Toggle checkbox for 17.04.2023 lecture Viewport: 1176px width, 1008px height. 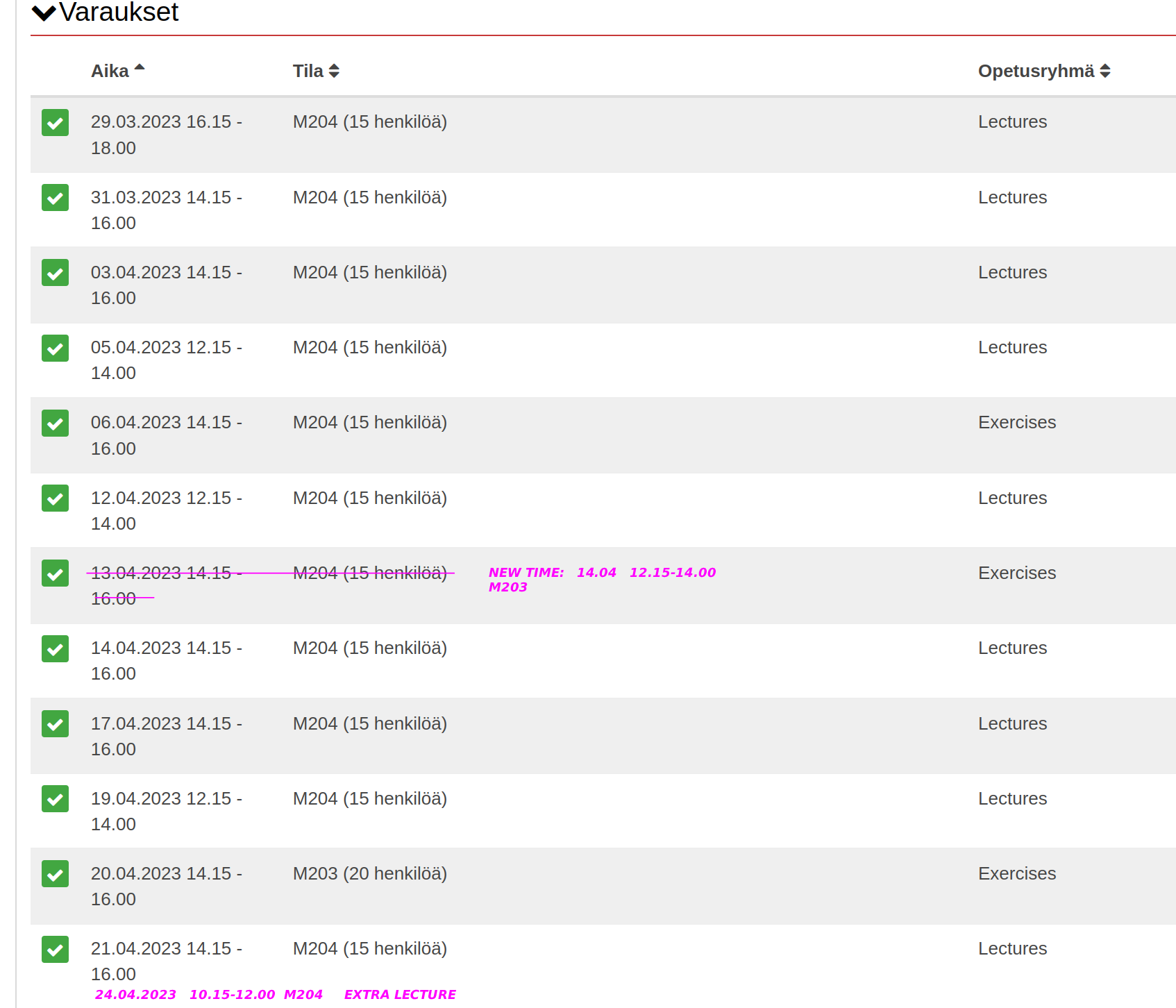(55, 724)
